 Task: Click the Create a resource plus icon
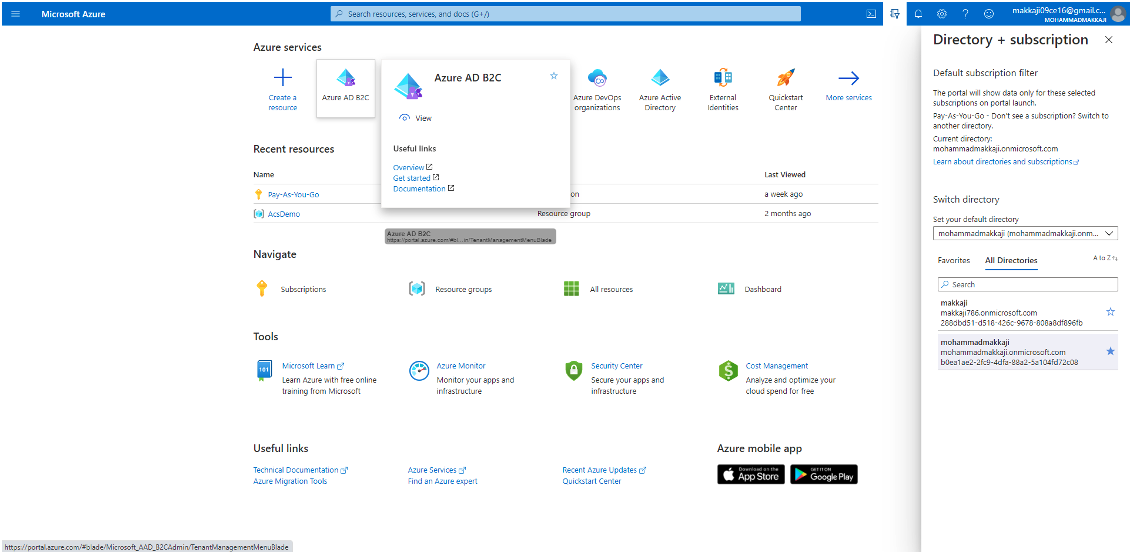[283, 79]
